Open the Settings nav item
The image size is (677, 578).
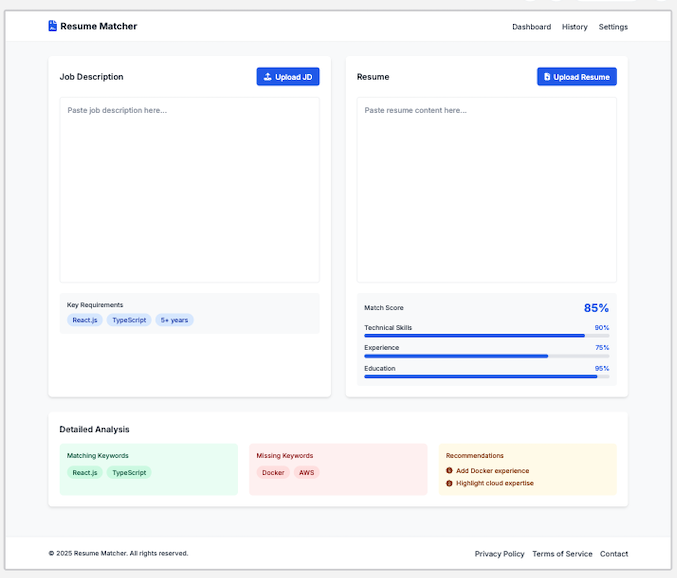coord(613,27)
